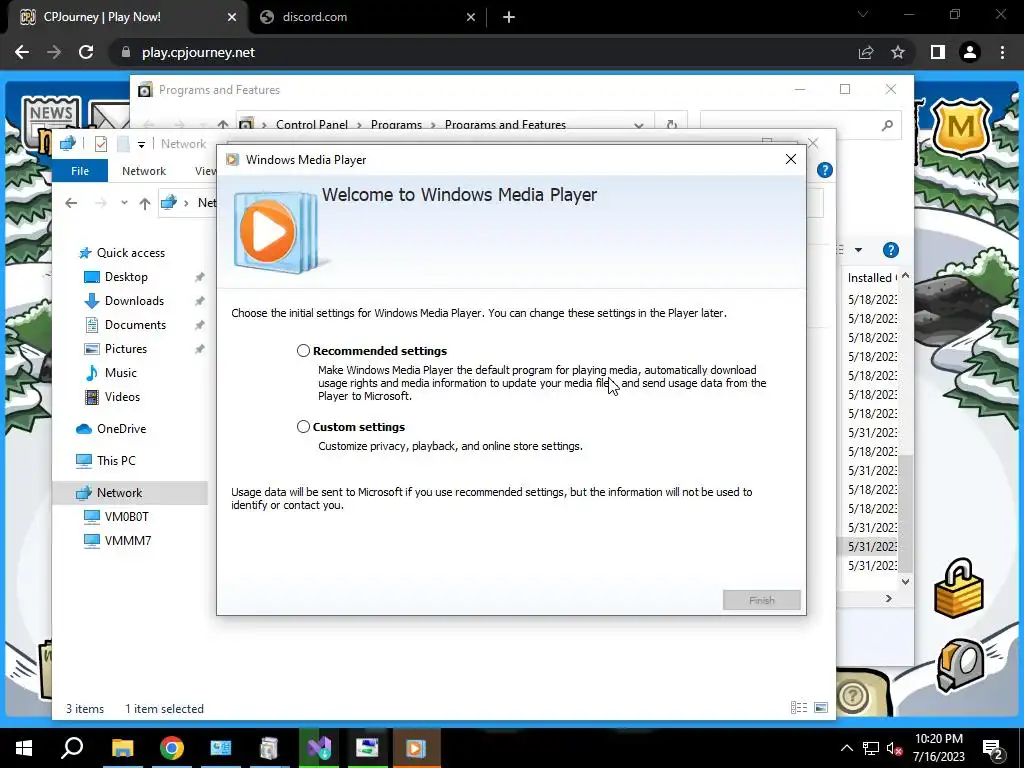Click the measuring tape edit icon in game
The image size is (1024, 768).
point(960,666)
